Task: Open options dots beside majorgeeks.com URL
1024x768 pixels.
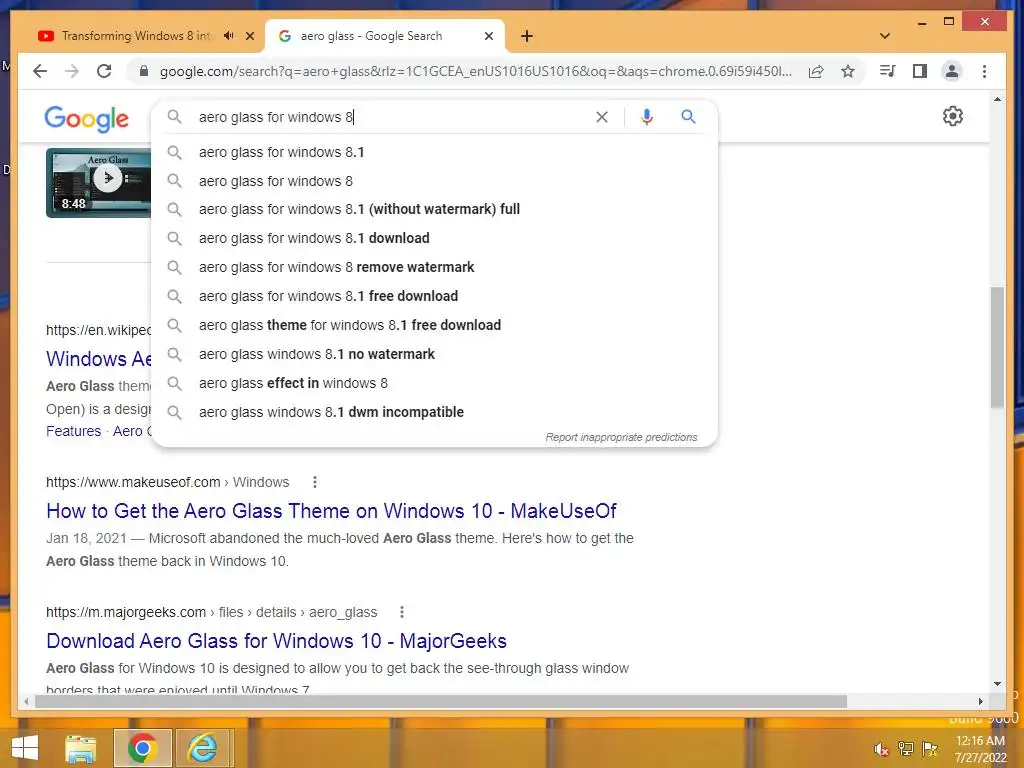Action: coord(402,612)
